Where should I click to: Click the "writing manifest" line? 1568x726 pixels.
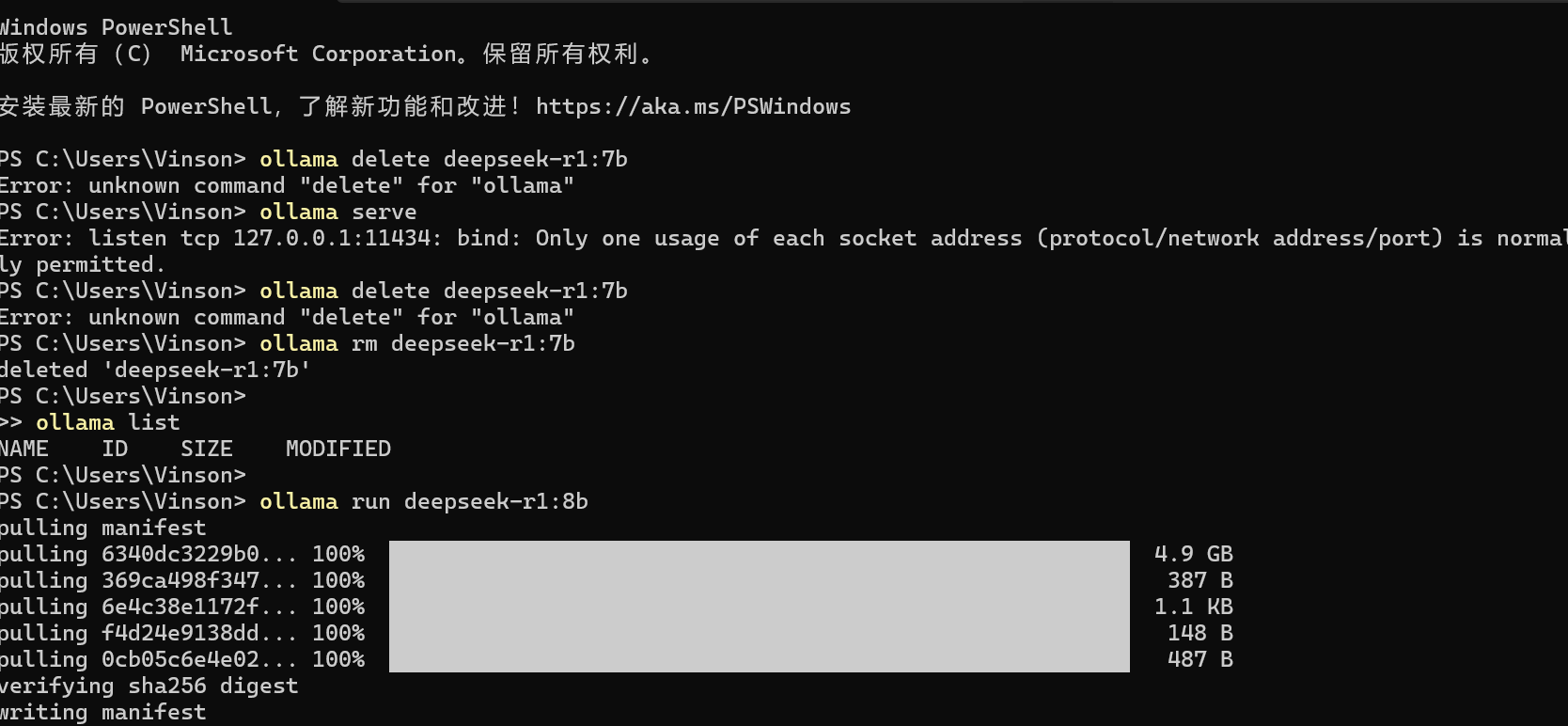coord(102,712)
